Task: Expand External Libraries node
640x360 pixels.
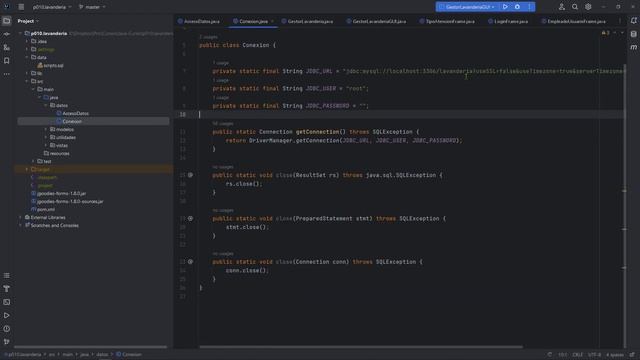Action: pyautogui.click(x=20, y=218)
